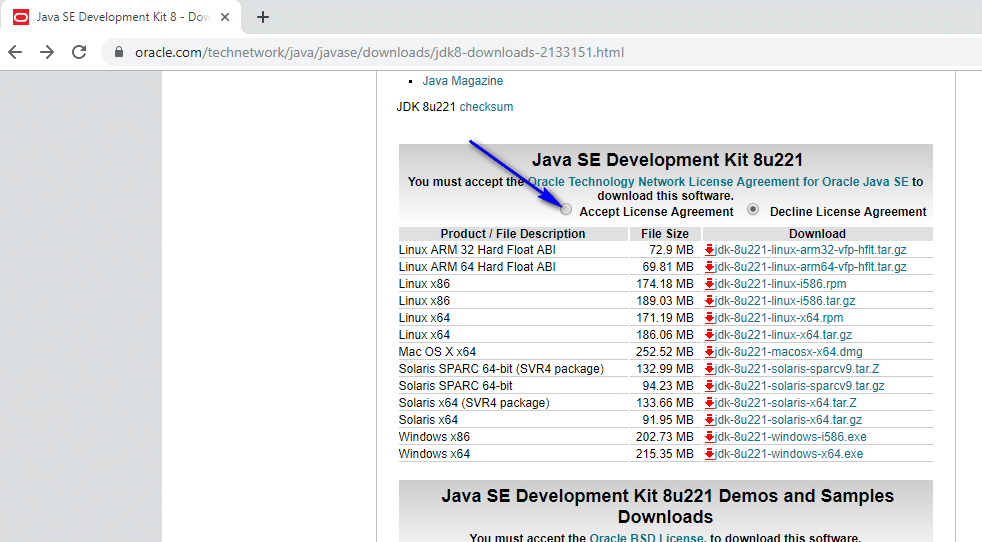Click download arrow for linux-x64.tar.gz
Image resolution: width=982 pixels, height=542 pixels.
tap(710, 335)
